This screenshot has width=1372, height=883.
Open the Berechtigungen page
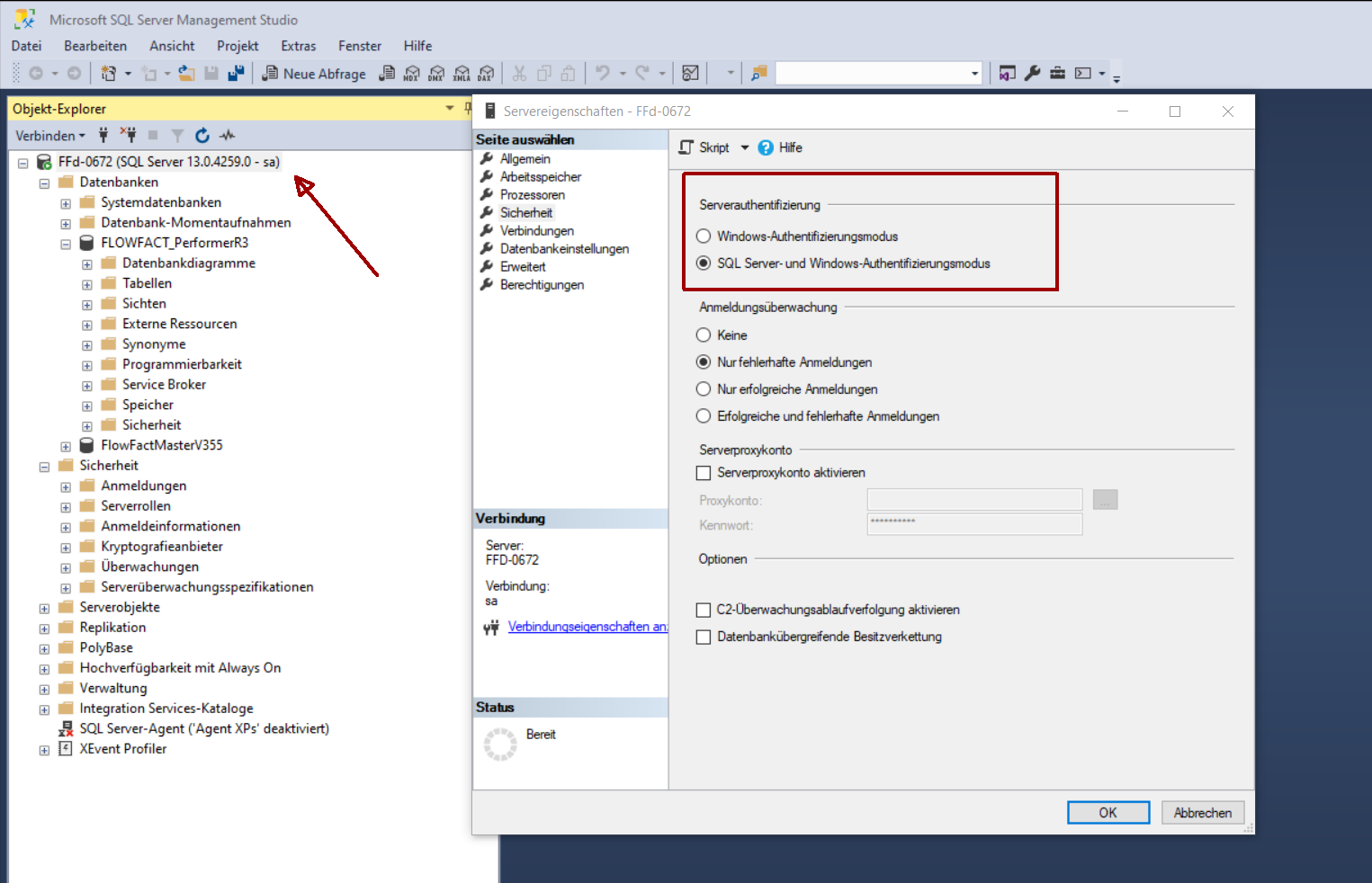[x=542, y=285]
